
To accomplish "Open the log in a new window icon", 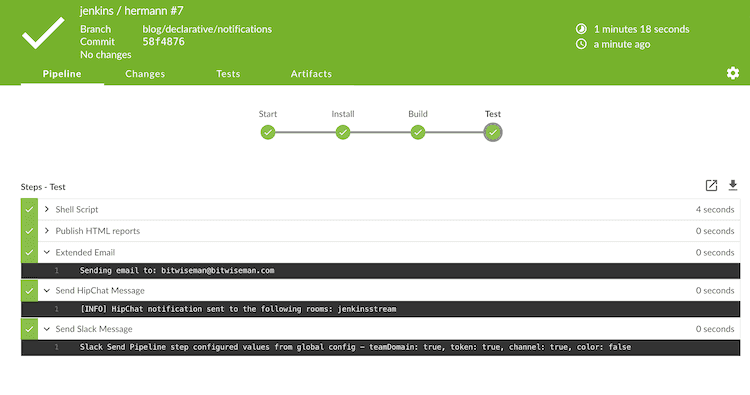I will [711, 186].
